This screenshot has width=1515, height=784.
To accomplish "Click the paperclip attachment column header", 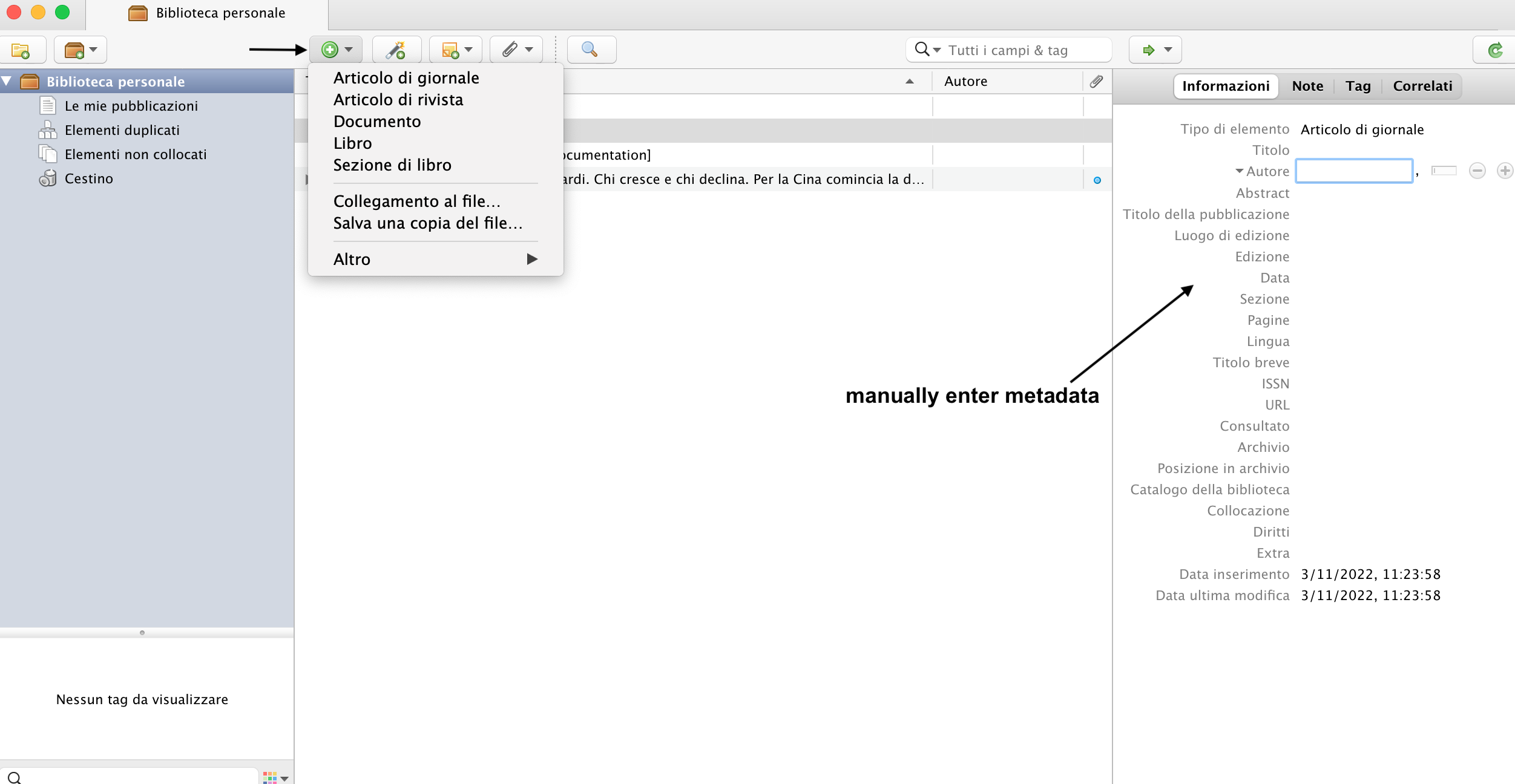I will pyautogui.click(x=1097, y=81).
